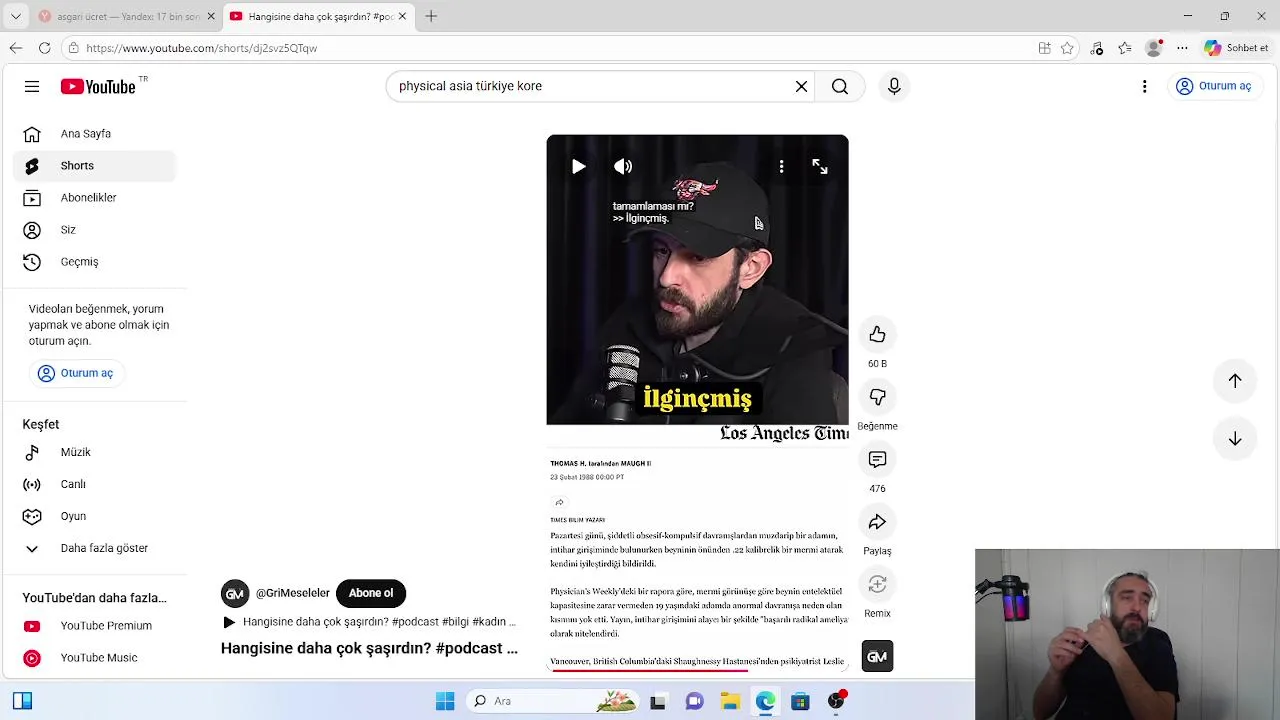Open browser Settings and more menu
The height and width of the screenshot is (720, 1280).
click(x=1182, y=48)
